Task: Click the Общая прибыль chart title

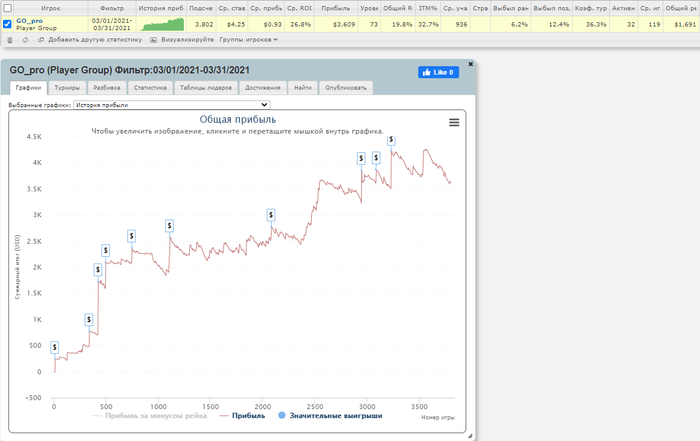Action: [x=238, y=119]
